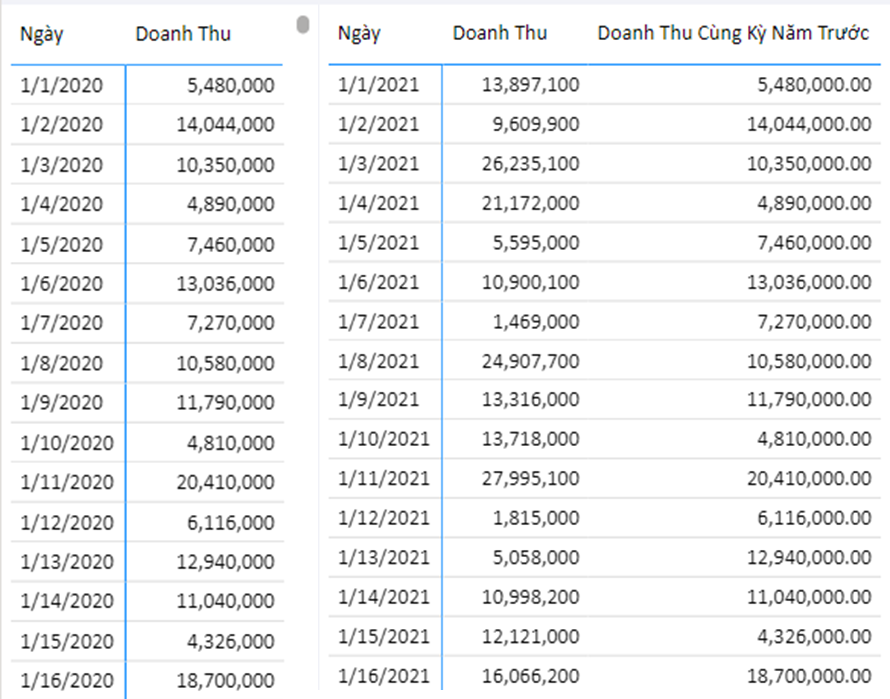
Task: Select the 1/16/2020 date cell
Action: click(x=67, y=680)
